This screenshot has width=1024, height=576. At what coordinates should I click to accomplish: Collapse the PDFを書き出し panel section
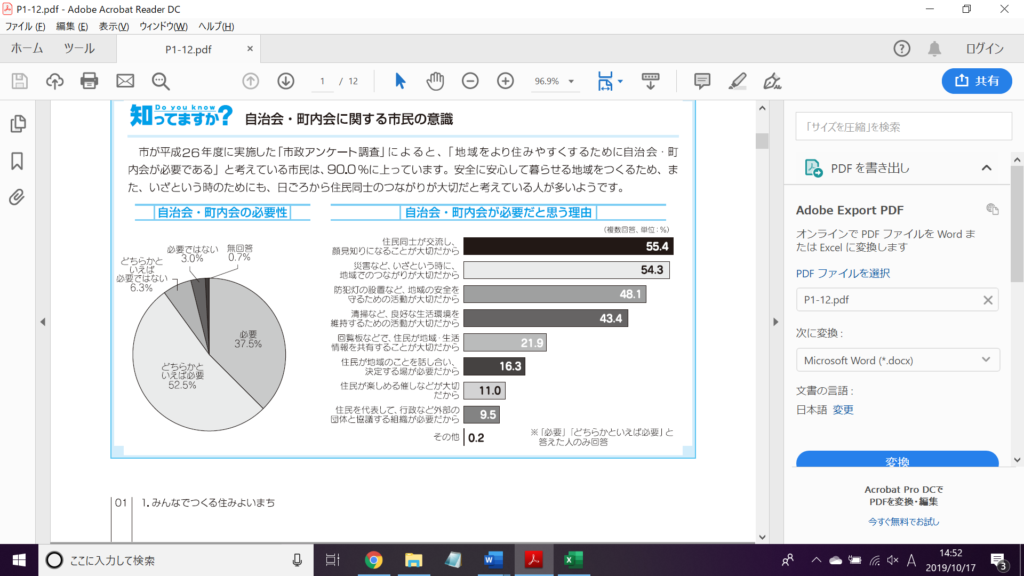[986, 168]
